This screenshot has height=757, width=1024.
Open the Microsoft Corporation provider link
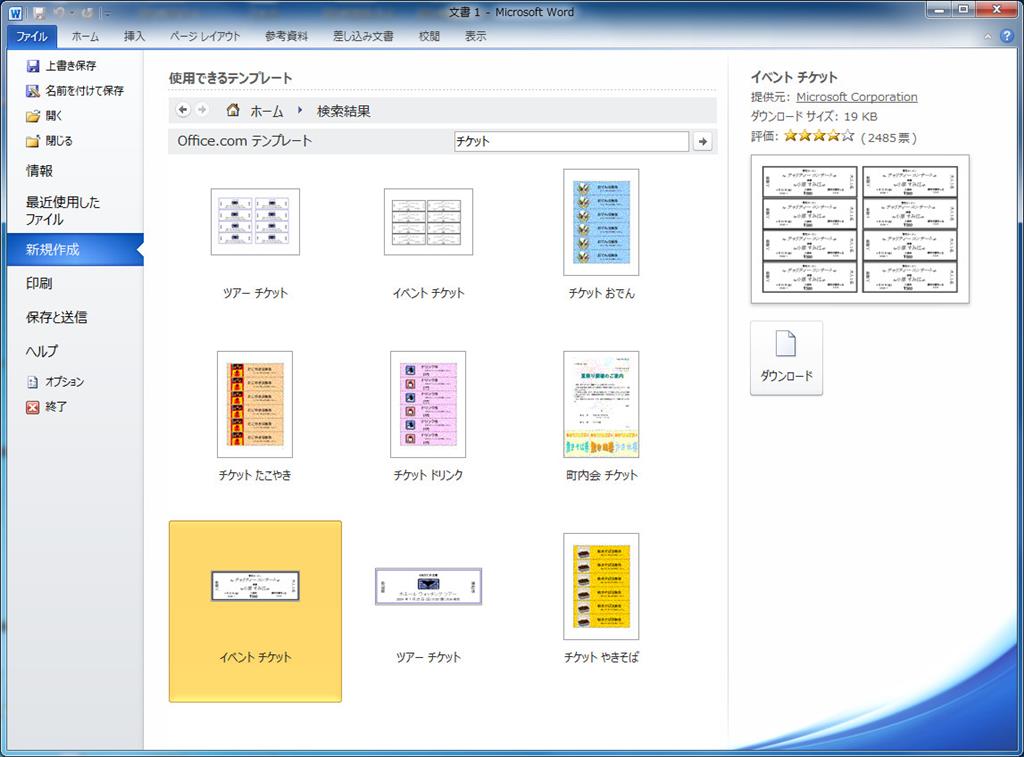tap(856, 97)
